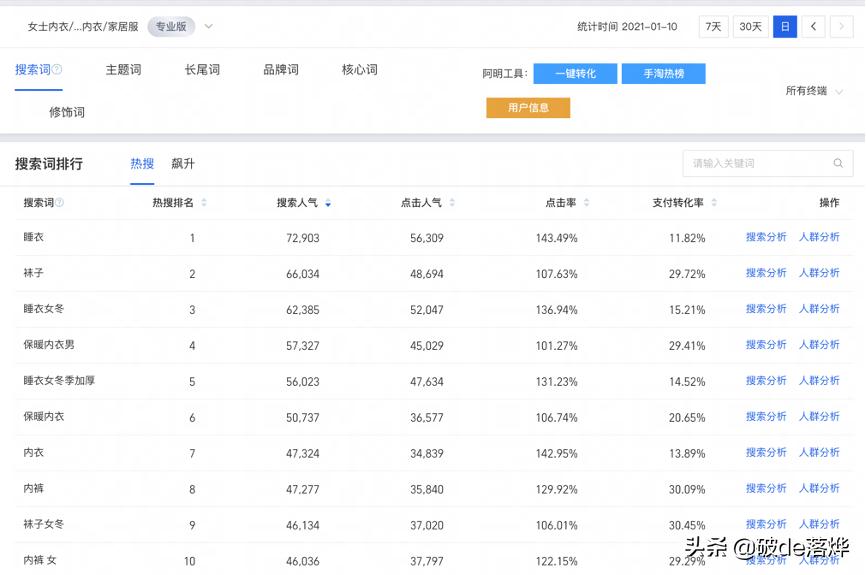The height and width of the screenshot is (575, 866).
Task: Switch to 核心词 tab
Action: pyautogui.click(x=360, y=70)
